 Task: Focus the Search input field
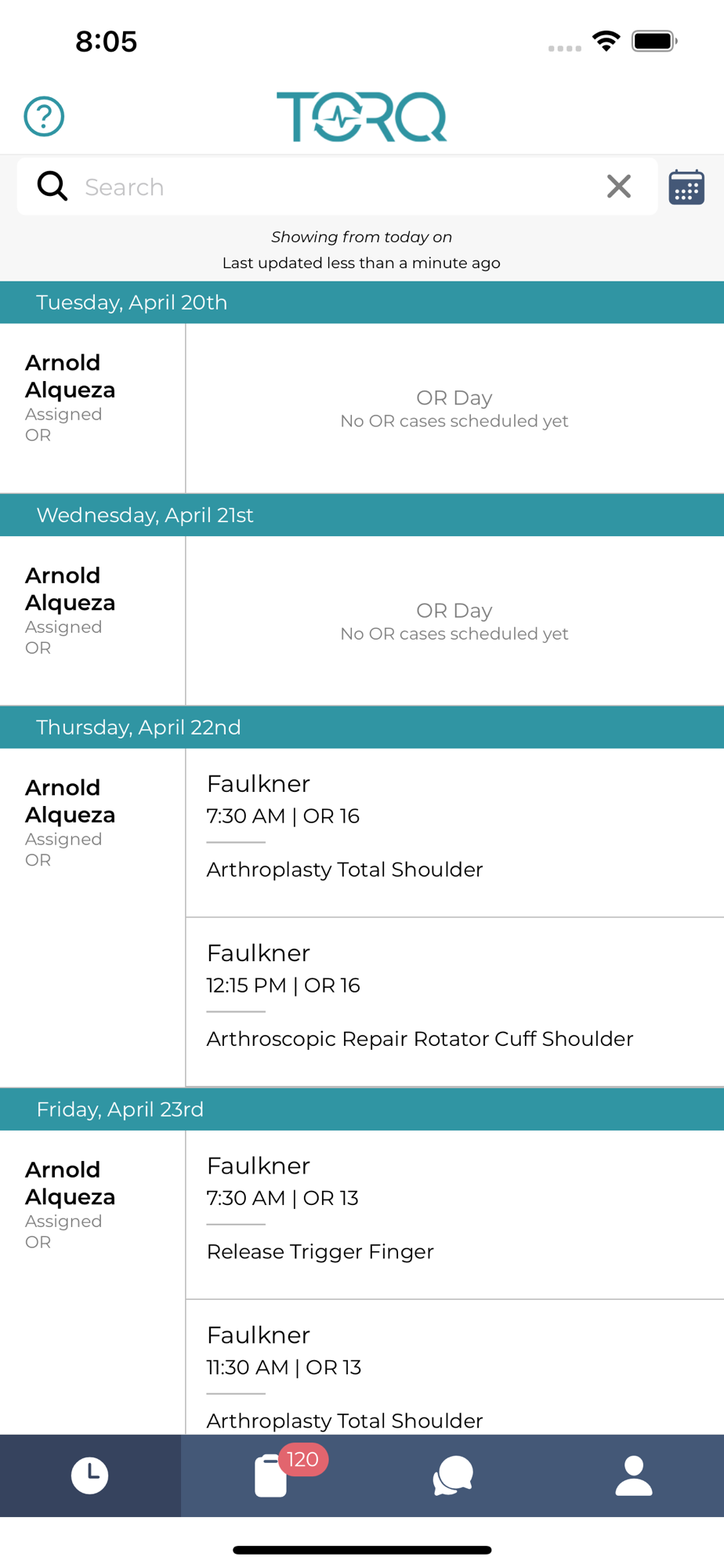pyautogui.click(x=337, y=187)
